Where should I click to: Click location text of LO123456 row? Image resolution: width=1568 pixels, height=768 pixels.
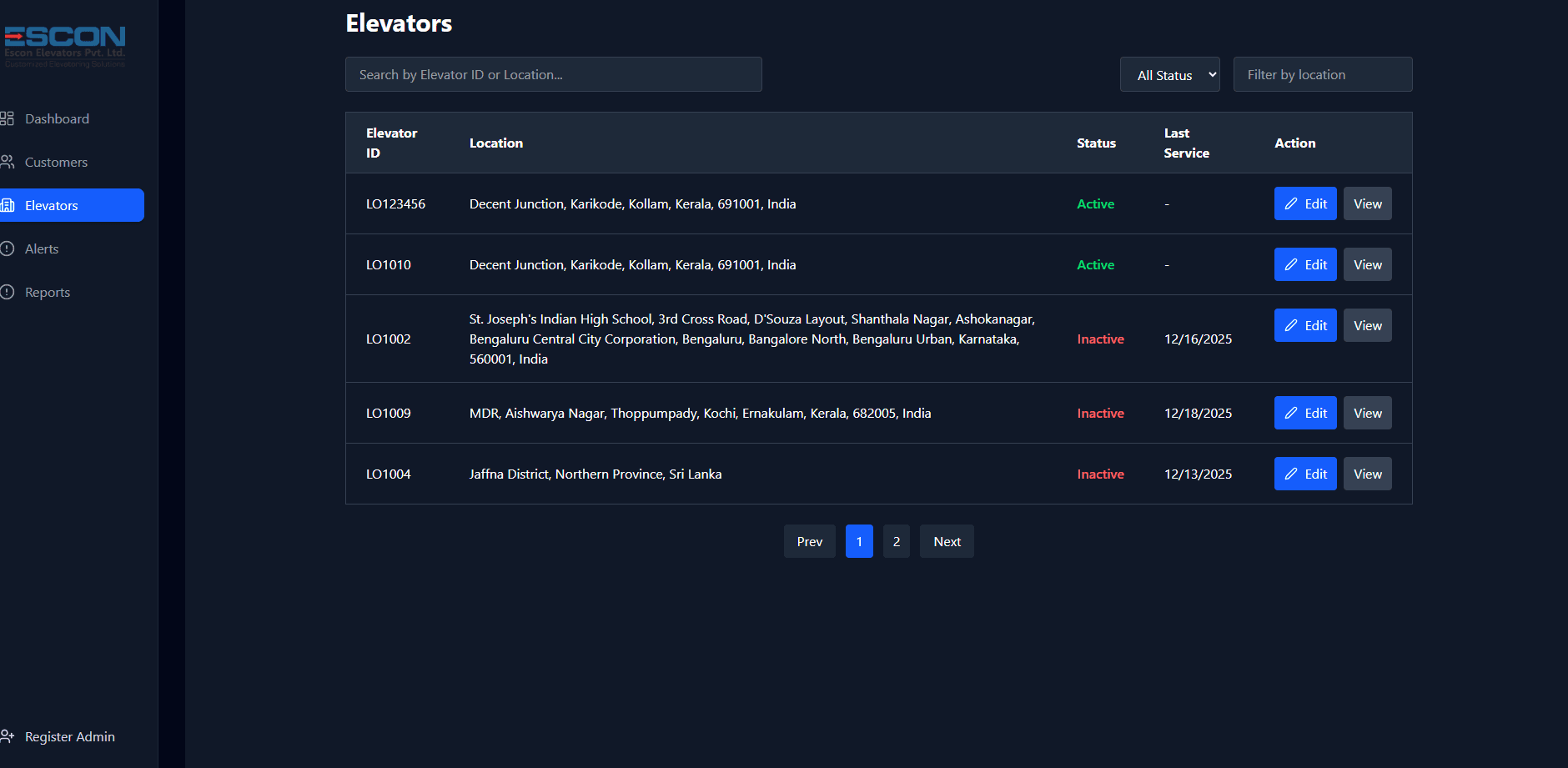coord(632,203)
